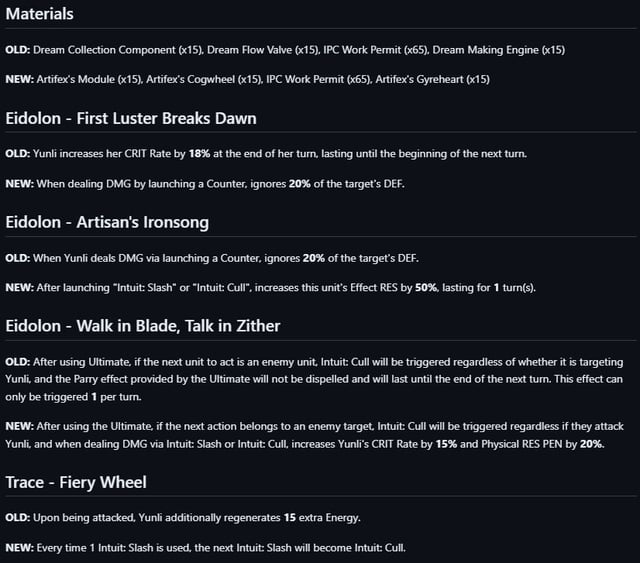Click the NEW label under Materials
Image resolution: width=640 pixels, height=563 pixels.
click(x=20, y=79)
